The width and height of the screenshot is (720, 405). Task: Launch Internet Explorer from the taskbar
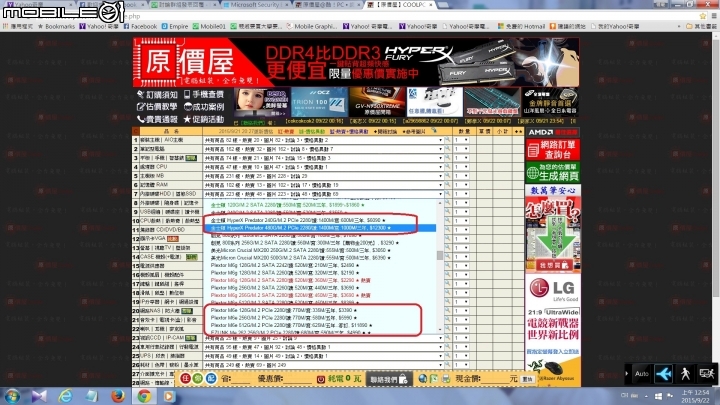(x=66, y=396)
